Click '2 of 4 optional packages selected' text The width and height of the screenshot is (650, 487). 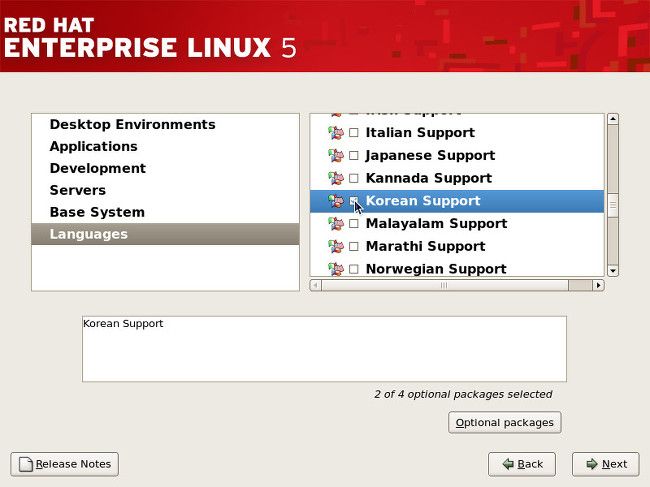coord(463,394)
